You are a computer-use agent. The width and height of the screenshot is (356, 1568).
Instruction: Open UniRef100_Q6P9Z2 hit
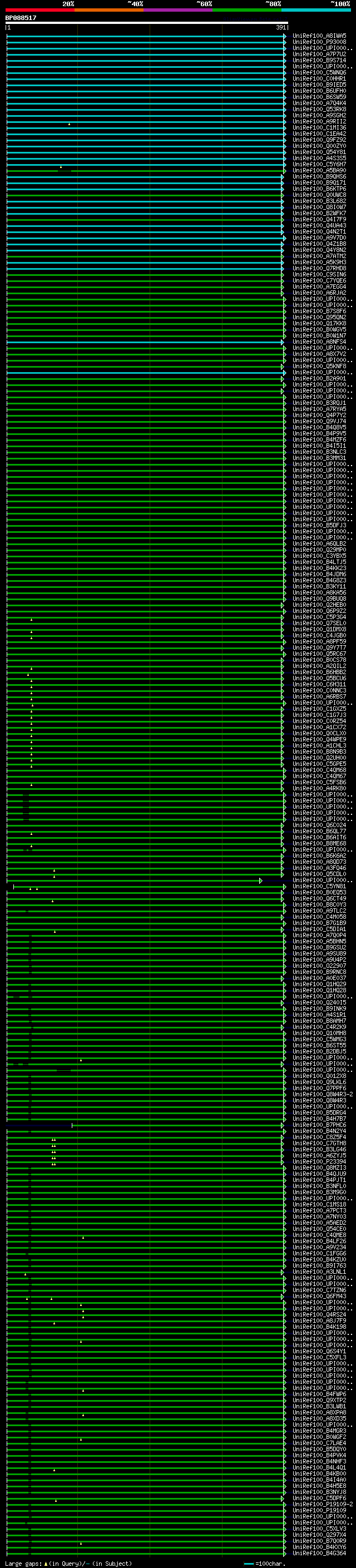319,611
